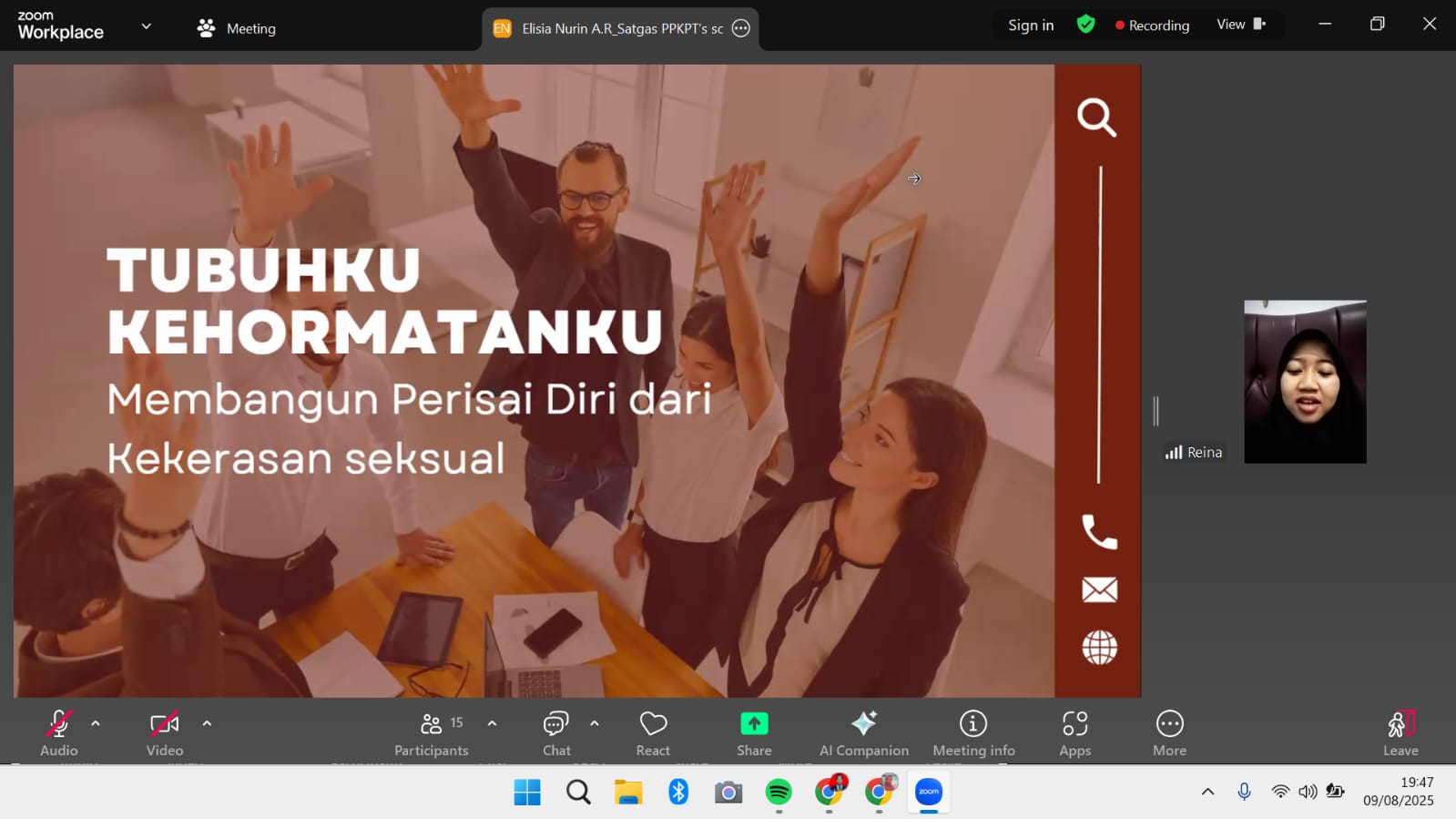Open the React emoji reactions
Screen dimensions: 1456x819
(653, 732)
